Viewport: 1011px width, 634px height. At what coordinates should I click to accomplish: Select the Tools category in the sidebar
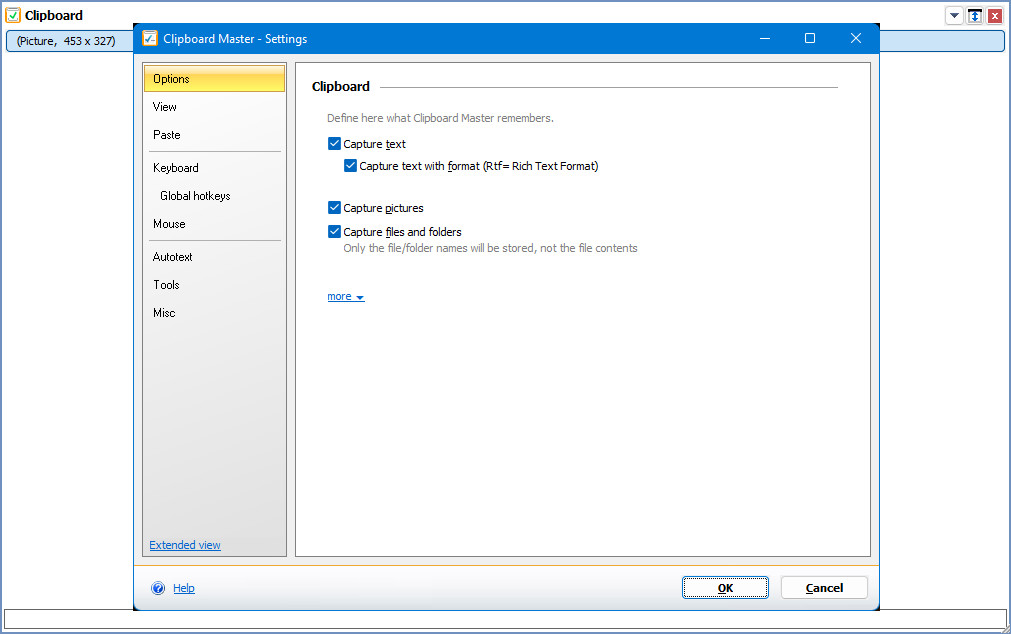click(214, 284)
